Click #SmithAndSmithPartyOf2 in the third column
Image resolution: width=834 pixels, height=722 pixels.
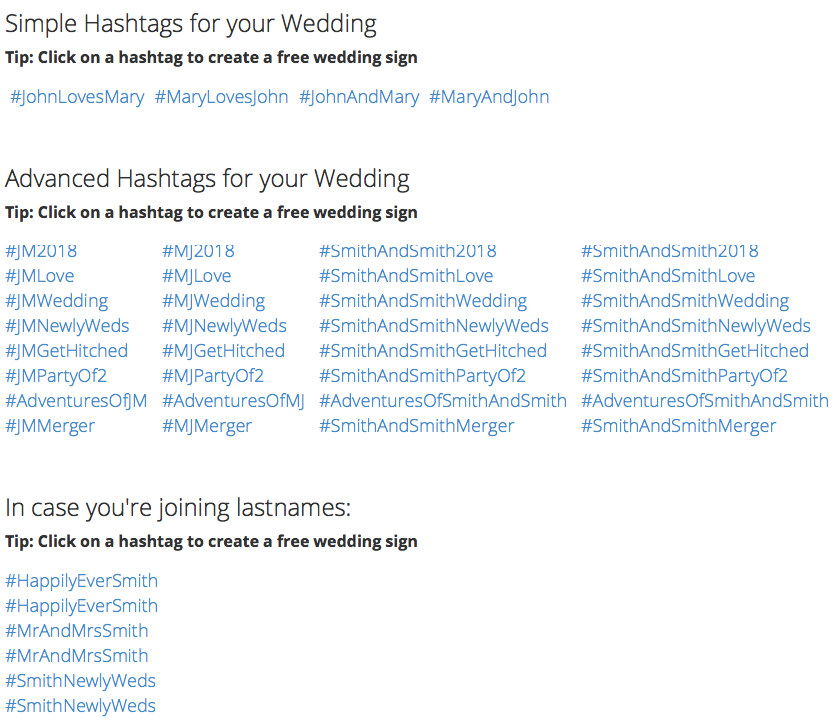tap(422, 376)
